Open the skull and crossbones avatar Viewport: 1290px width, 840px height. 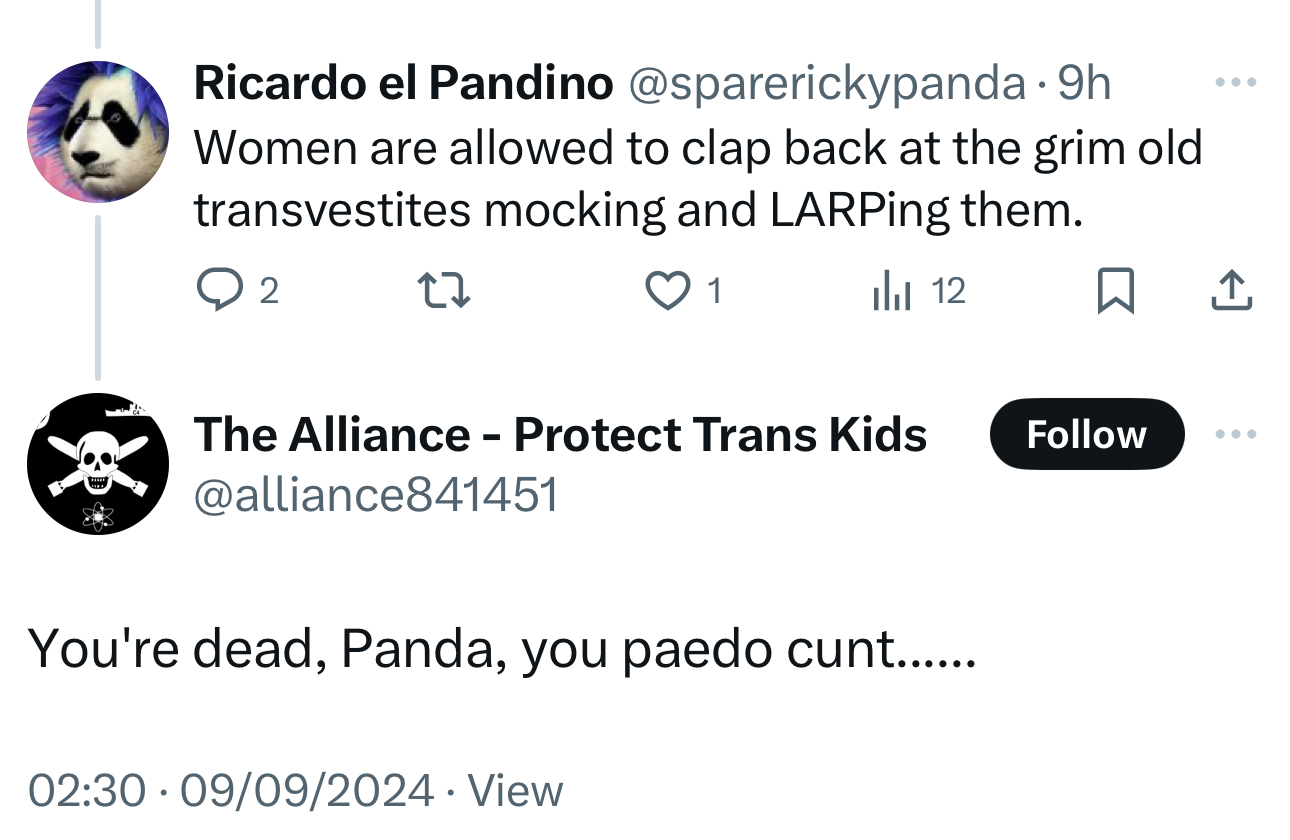[x=97, y=464]
